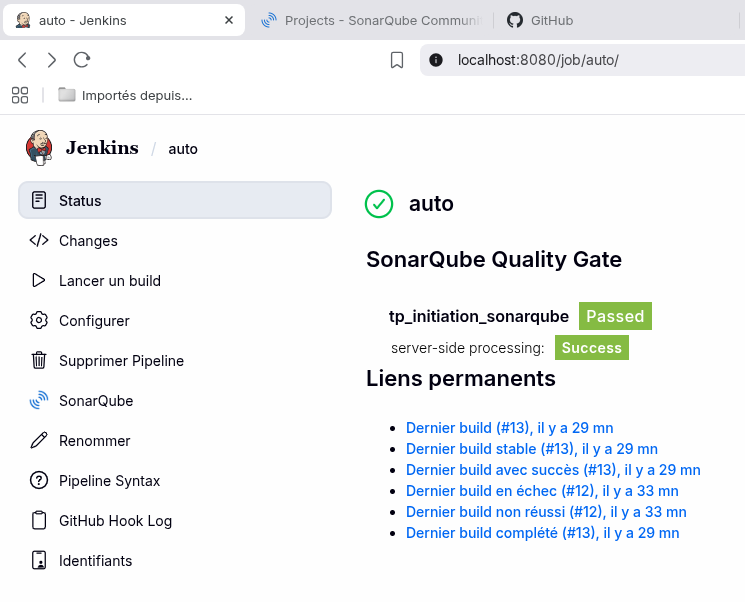Select Lancer un build in the sidebar
Image resolution: width=745 pixels, height=602 pixels.
(175, 280)
